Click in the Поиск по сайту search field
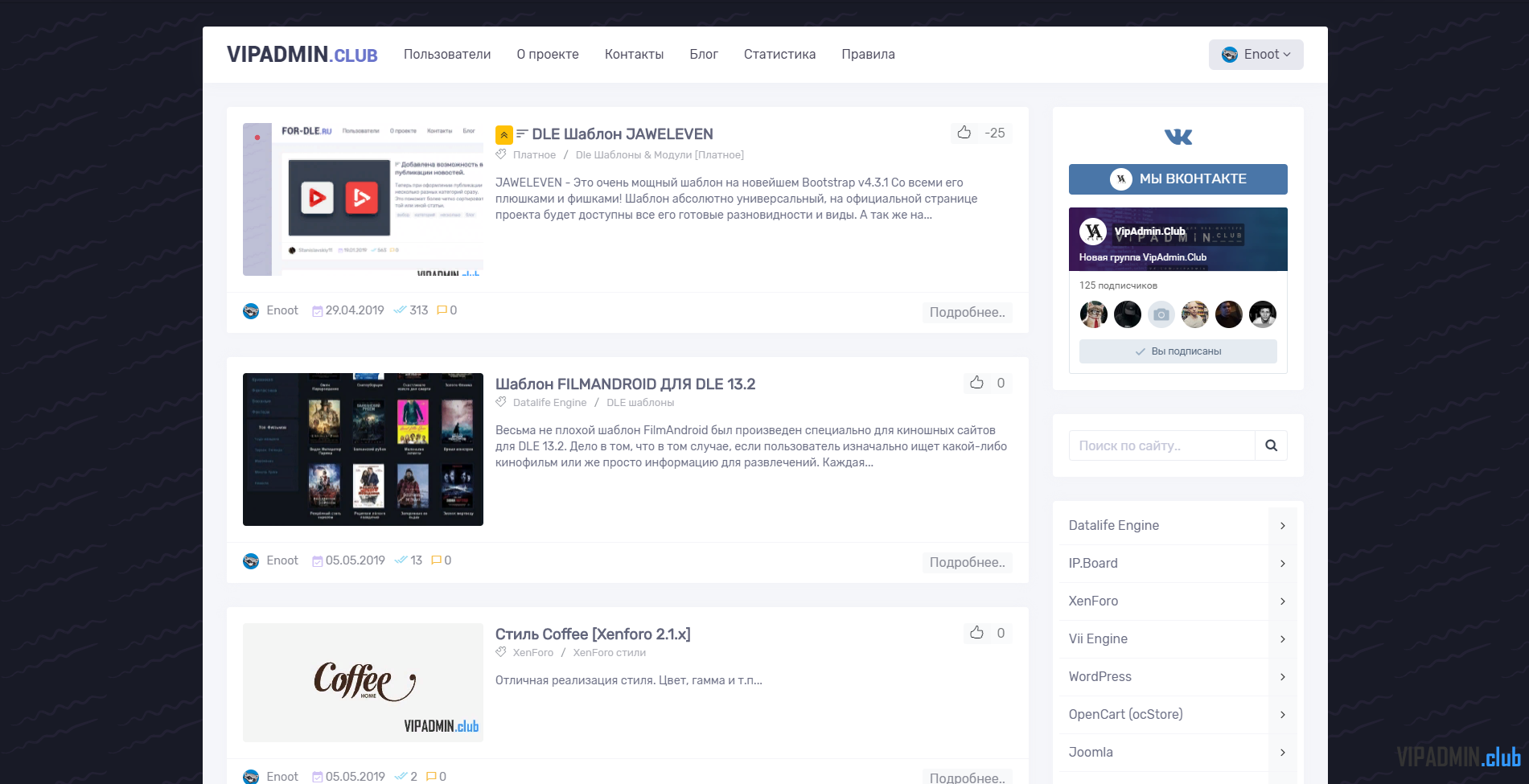This screenshot has width=1529, height=784. (1161, 445)
